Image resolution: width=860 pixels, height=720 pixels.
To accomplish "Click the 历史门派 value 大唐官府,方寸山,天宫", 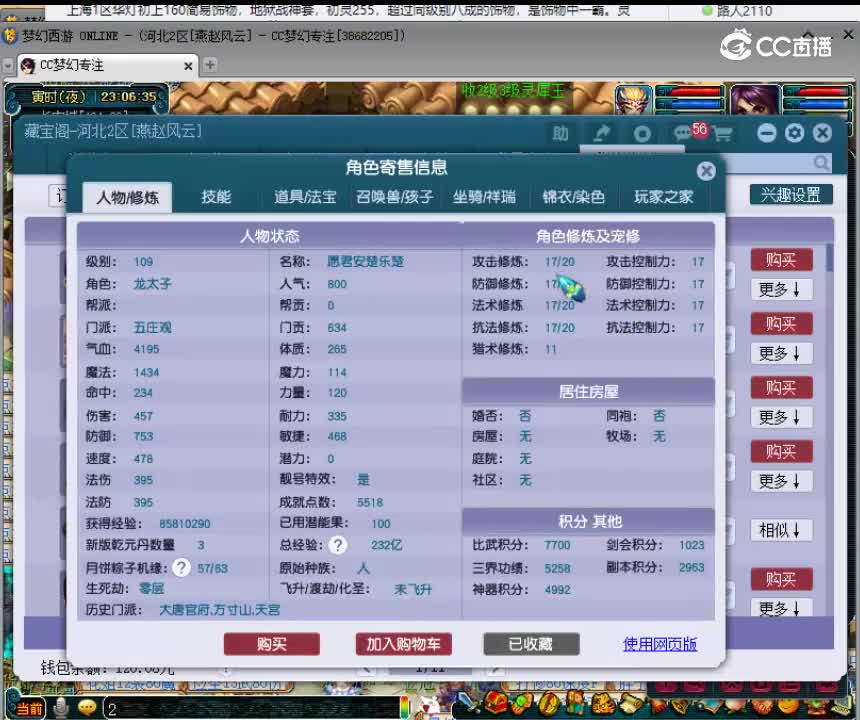I will (219, 610).
